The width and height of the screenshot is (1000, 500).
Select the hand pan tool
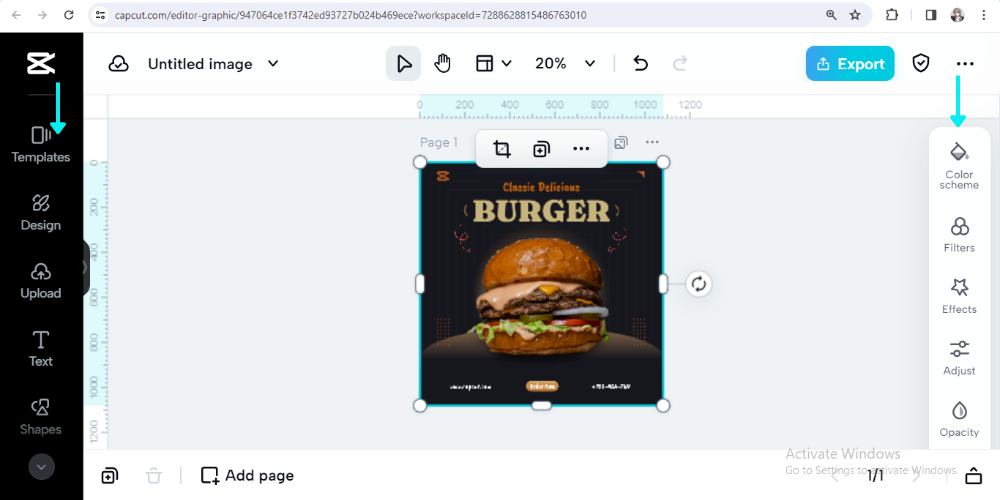click(442, 63)
